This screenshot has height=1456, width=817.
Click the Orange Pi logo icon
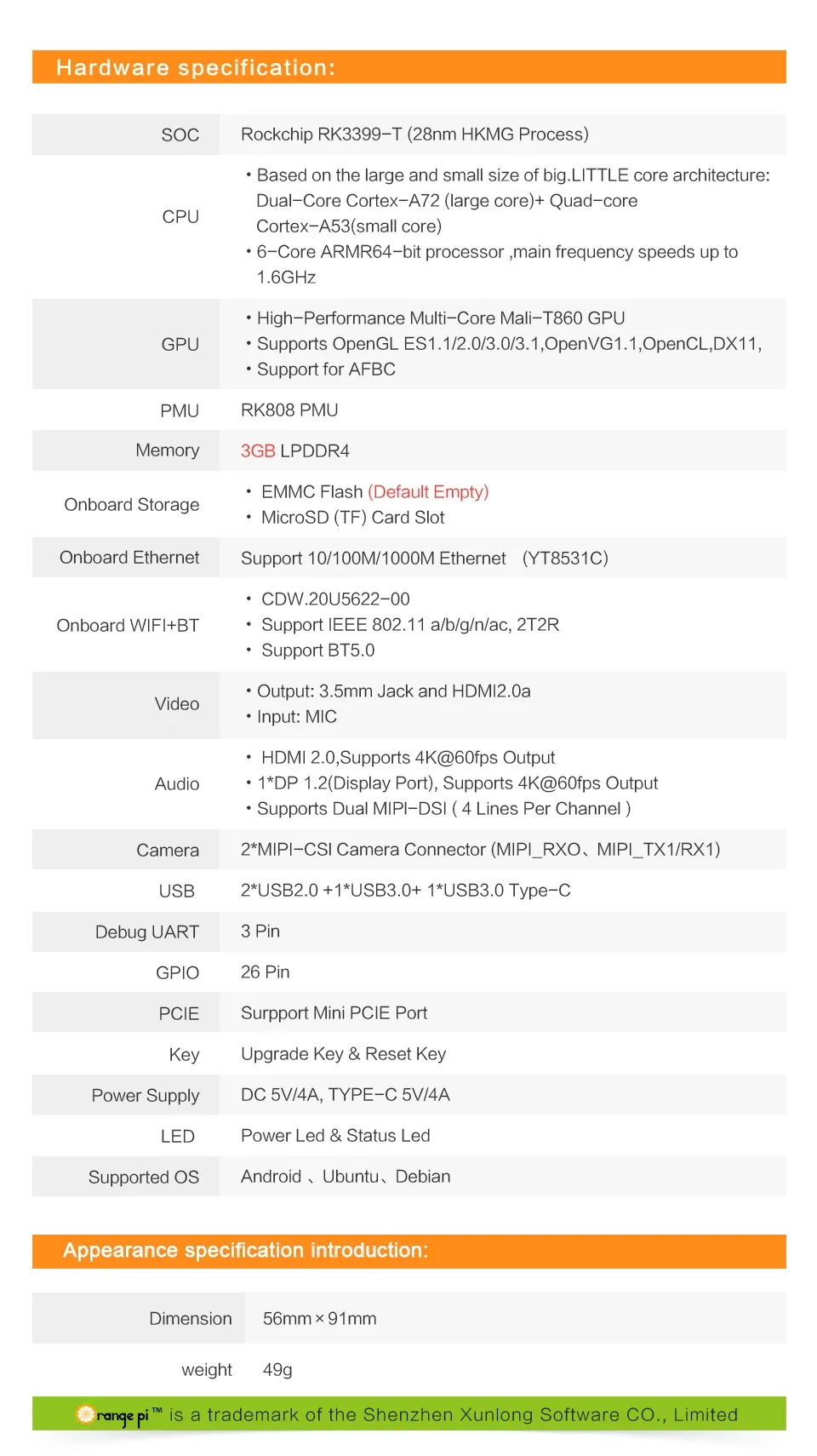(86, 1414)
